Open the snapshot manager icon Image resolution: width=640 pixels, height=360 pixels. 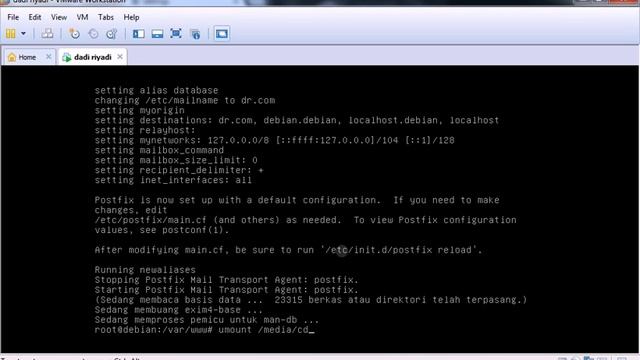click(111, 33)
